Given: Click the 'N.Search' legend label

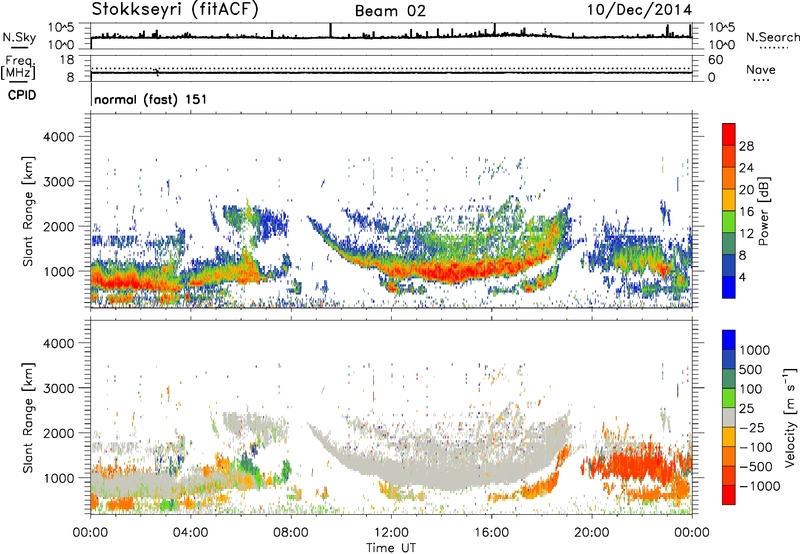Looking at the screenshot, I should click(x=772, y=37).
